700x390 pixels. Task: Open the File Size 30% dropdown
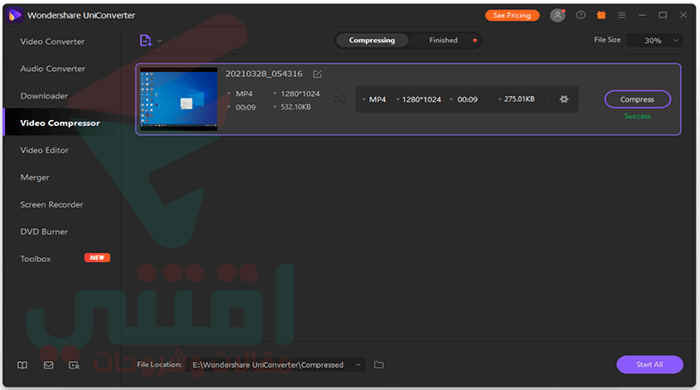click(x=654, y=40)
